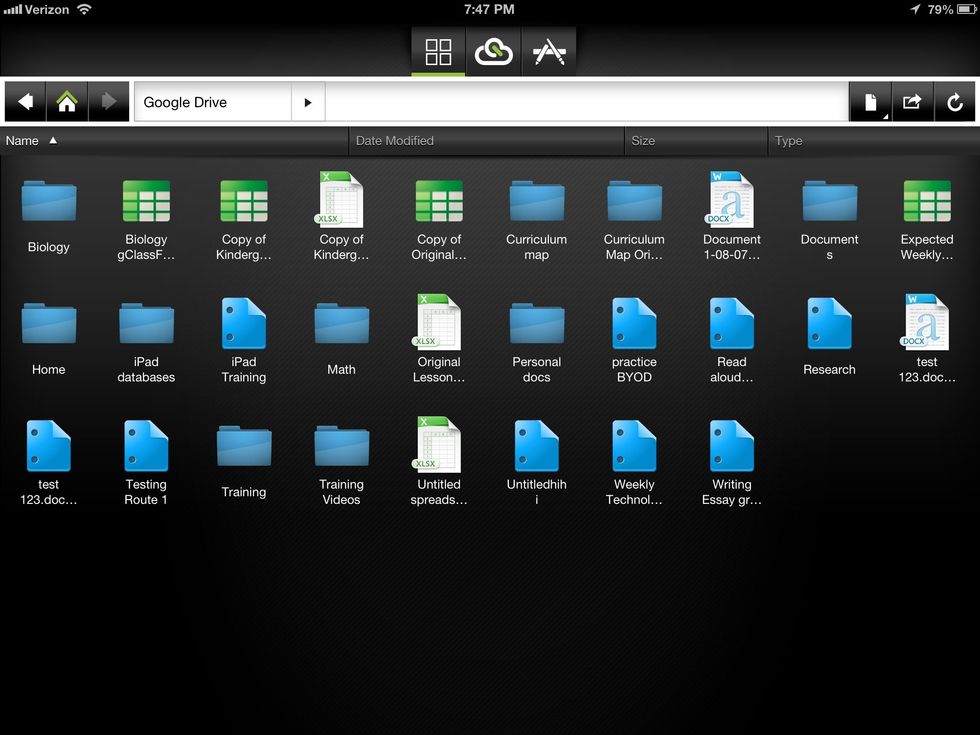980x735 pixels.
Task: Click the forward navigation arrow
Action: 109,102
